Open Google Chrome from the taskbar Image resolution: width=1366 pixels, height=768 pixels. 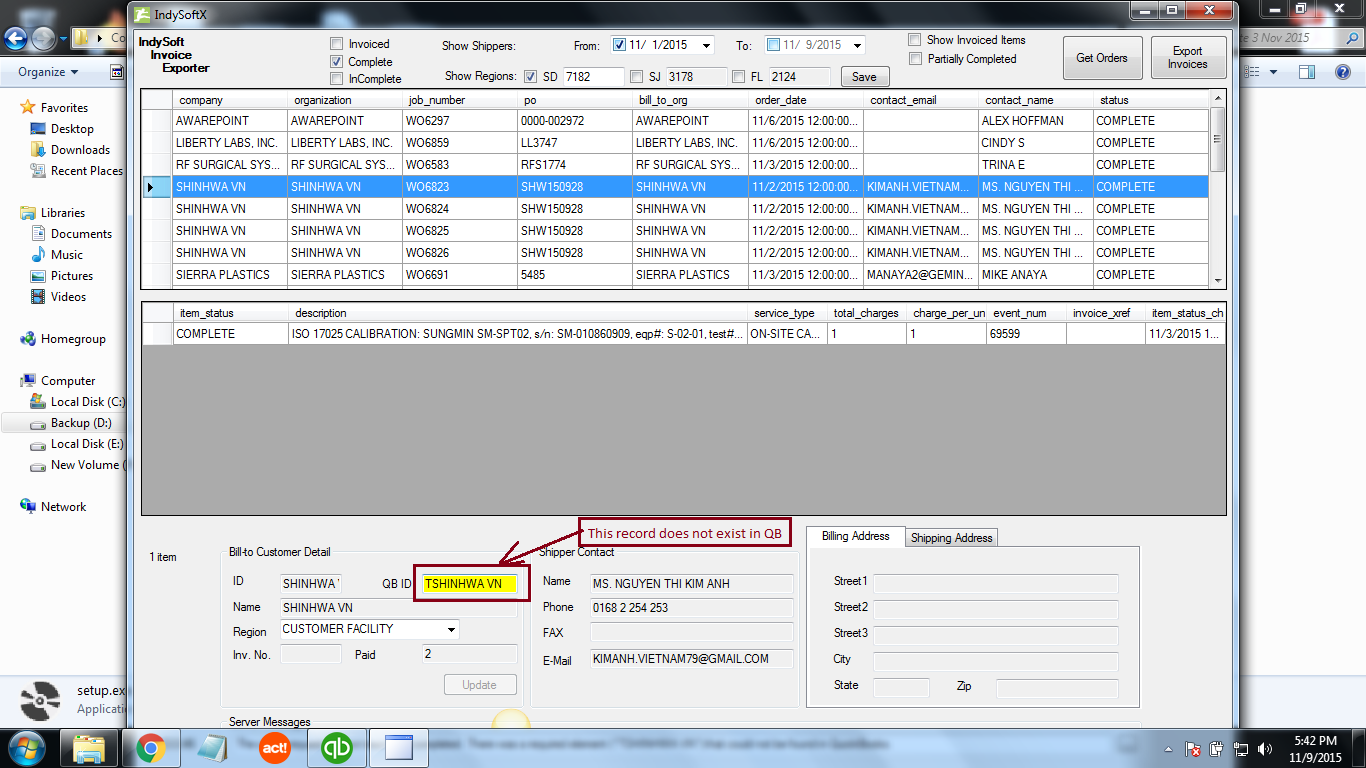(151, 748)
